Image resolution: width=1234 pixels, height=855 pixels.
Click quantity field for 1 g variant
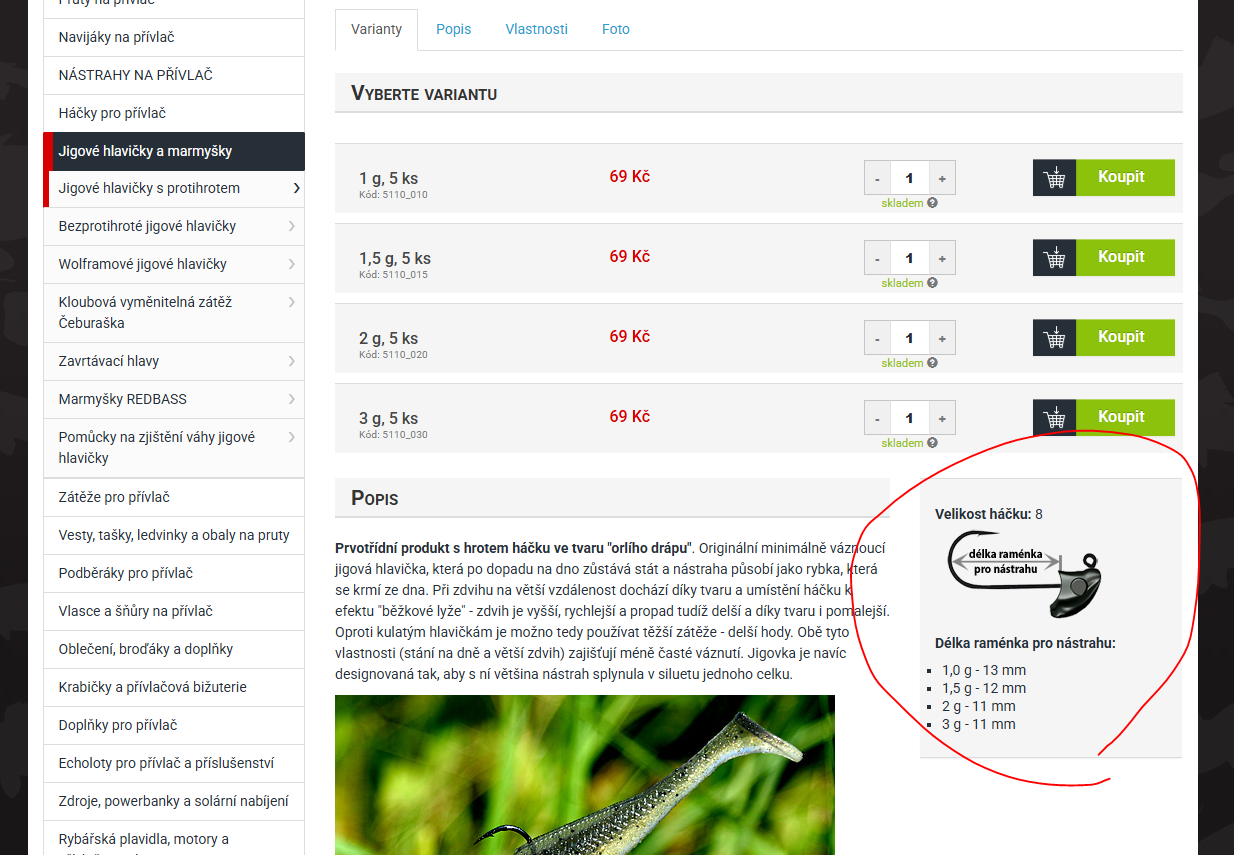(x=909, y=178)
